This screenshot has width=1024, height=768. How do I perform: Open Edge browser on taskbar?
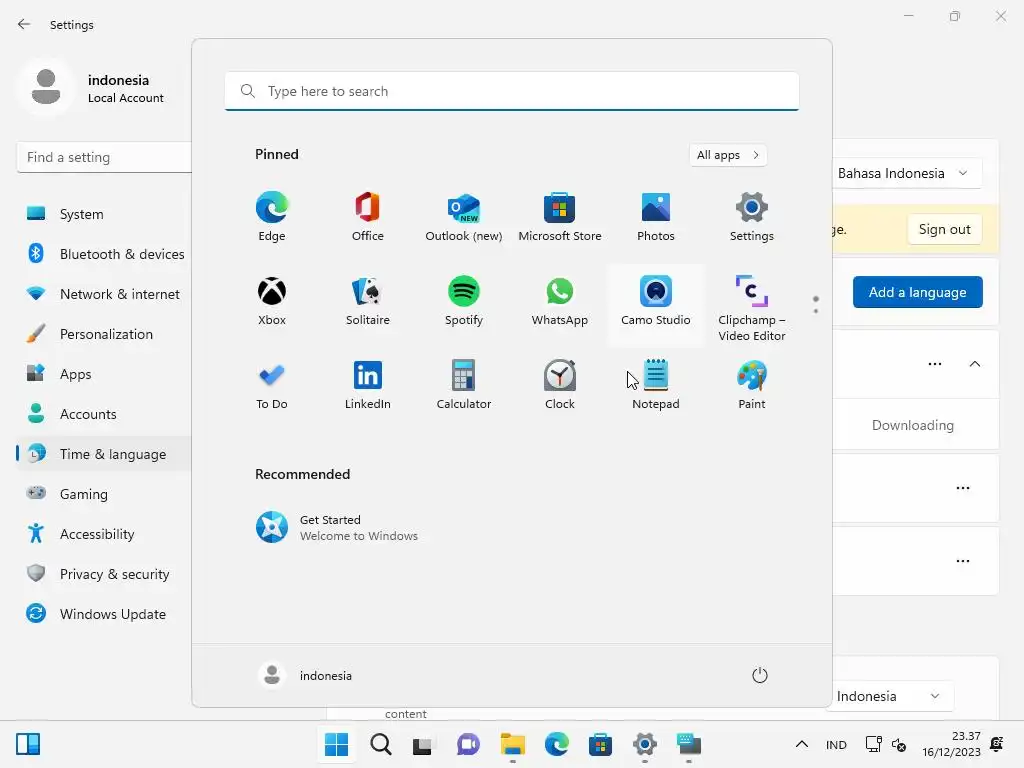(556, 744)
